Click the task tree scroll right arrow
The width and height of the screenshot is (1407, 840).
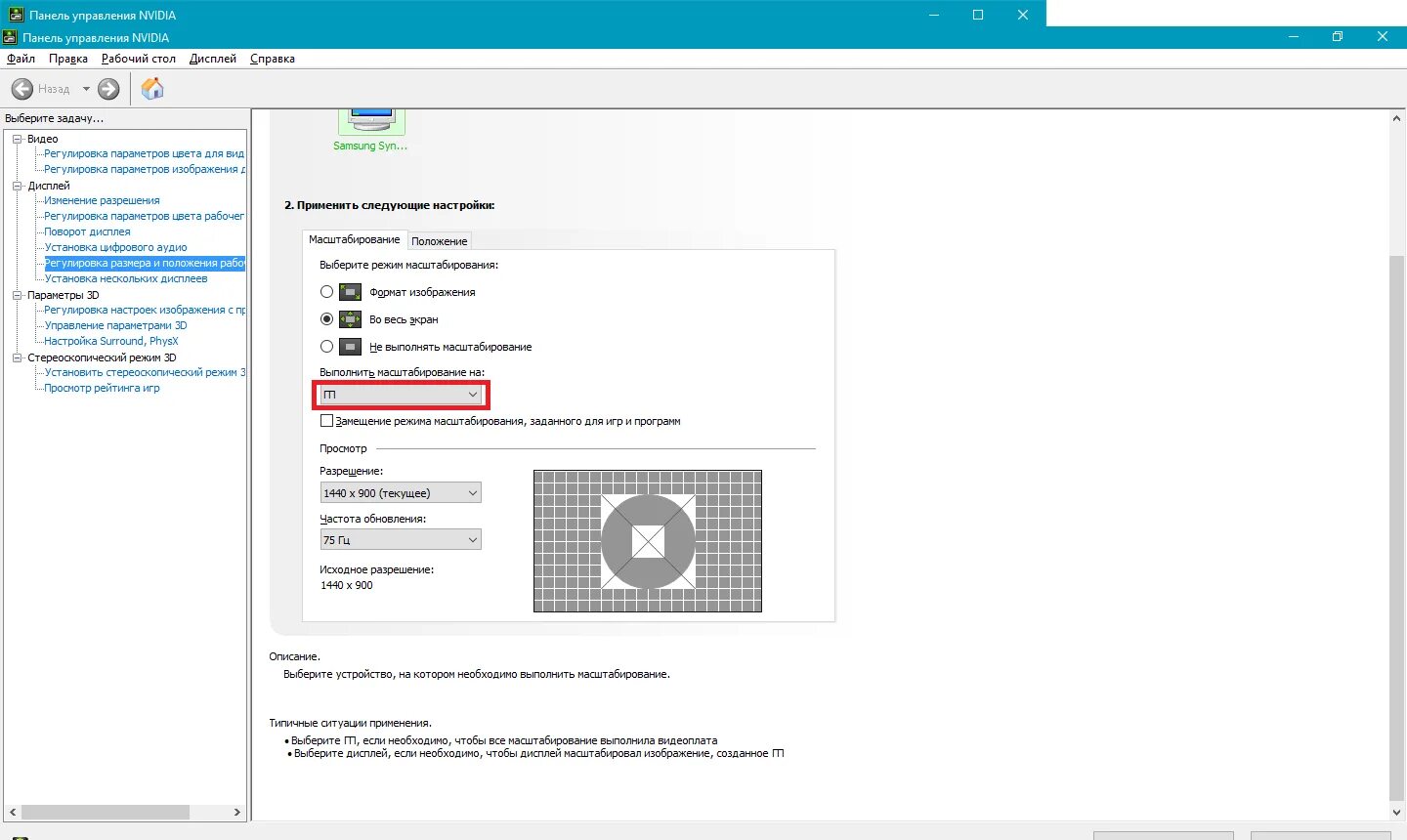click(236, 812)
